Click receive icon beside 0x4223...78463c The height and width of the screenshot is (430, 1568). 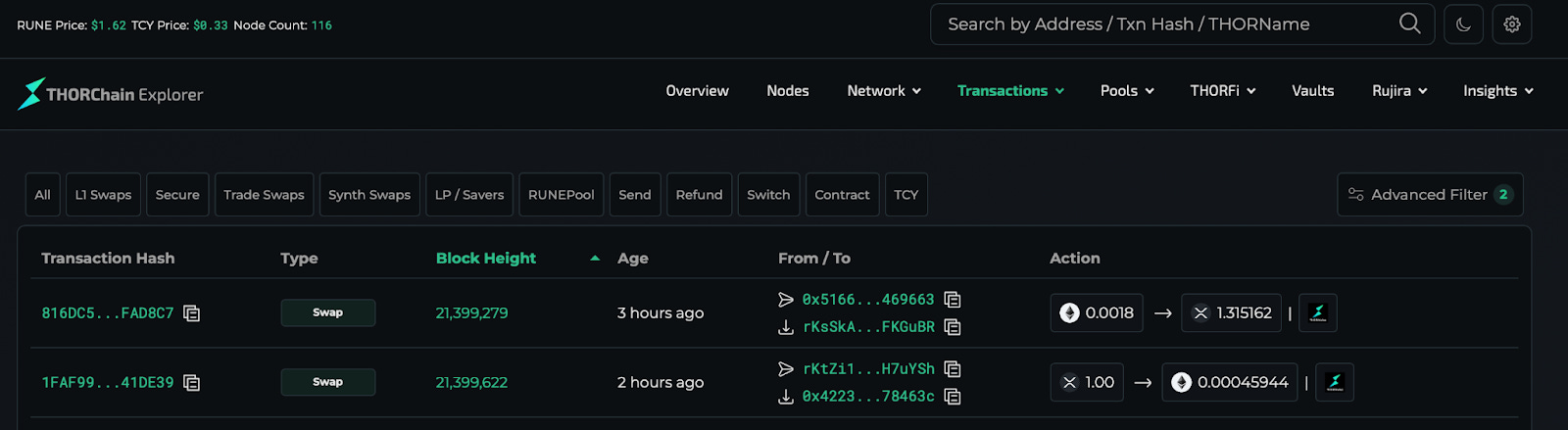785,397
